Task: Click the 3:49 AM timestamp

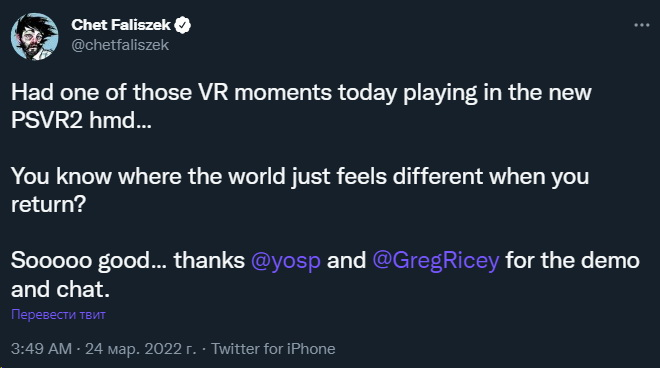Action: pyautogui.click(x=41, y=349)
